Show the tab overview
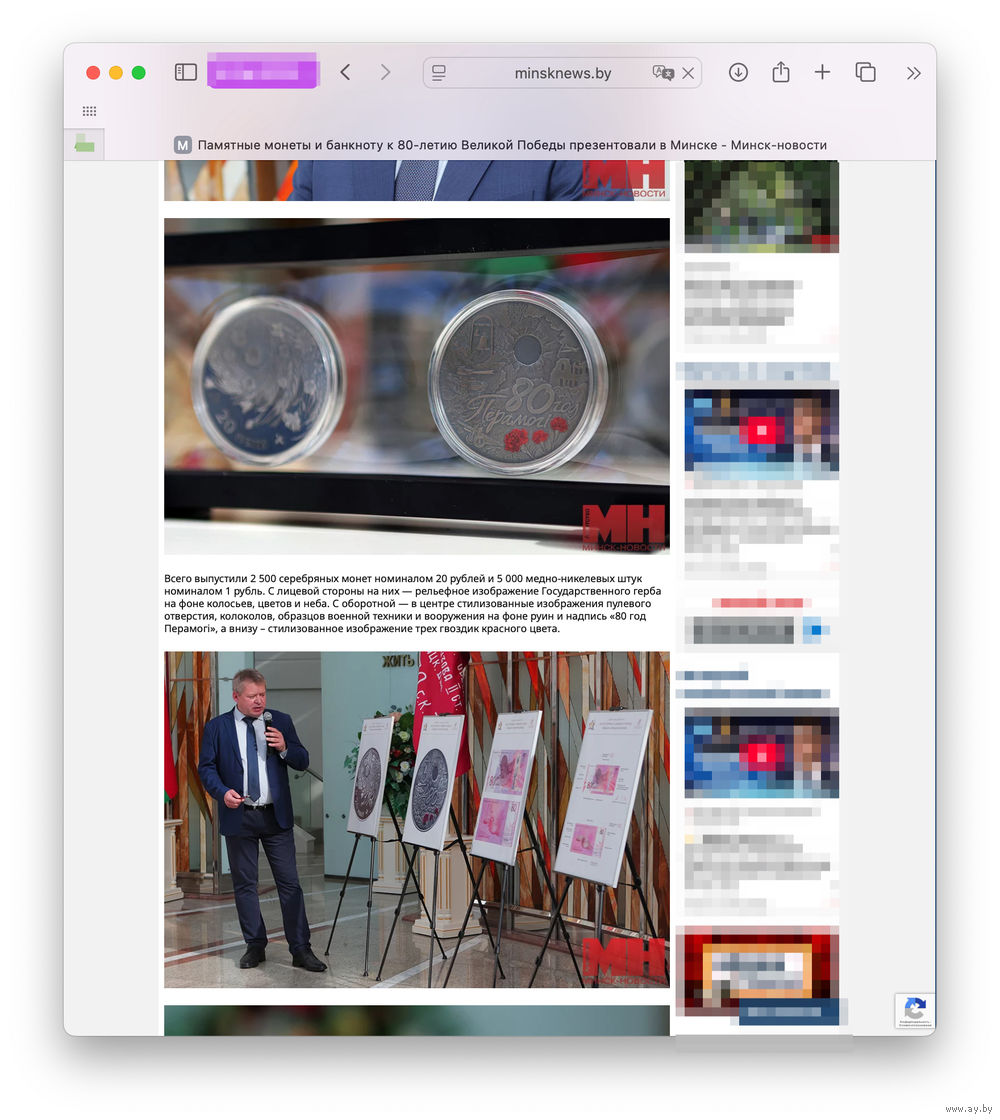The height and width of the screenshot is (1120, 1000). point(865,72)
